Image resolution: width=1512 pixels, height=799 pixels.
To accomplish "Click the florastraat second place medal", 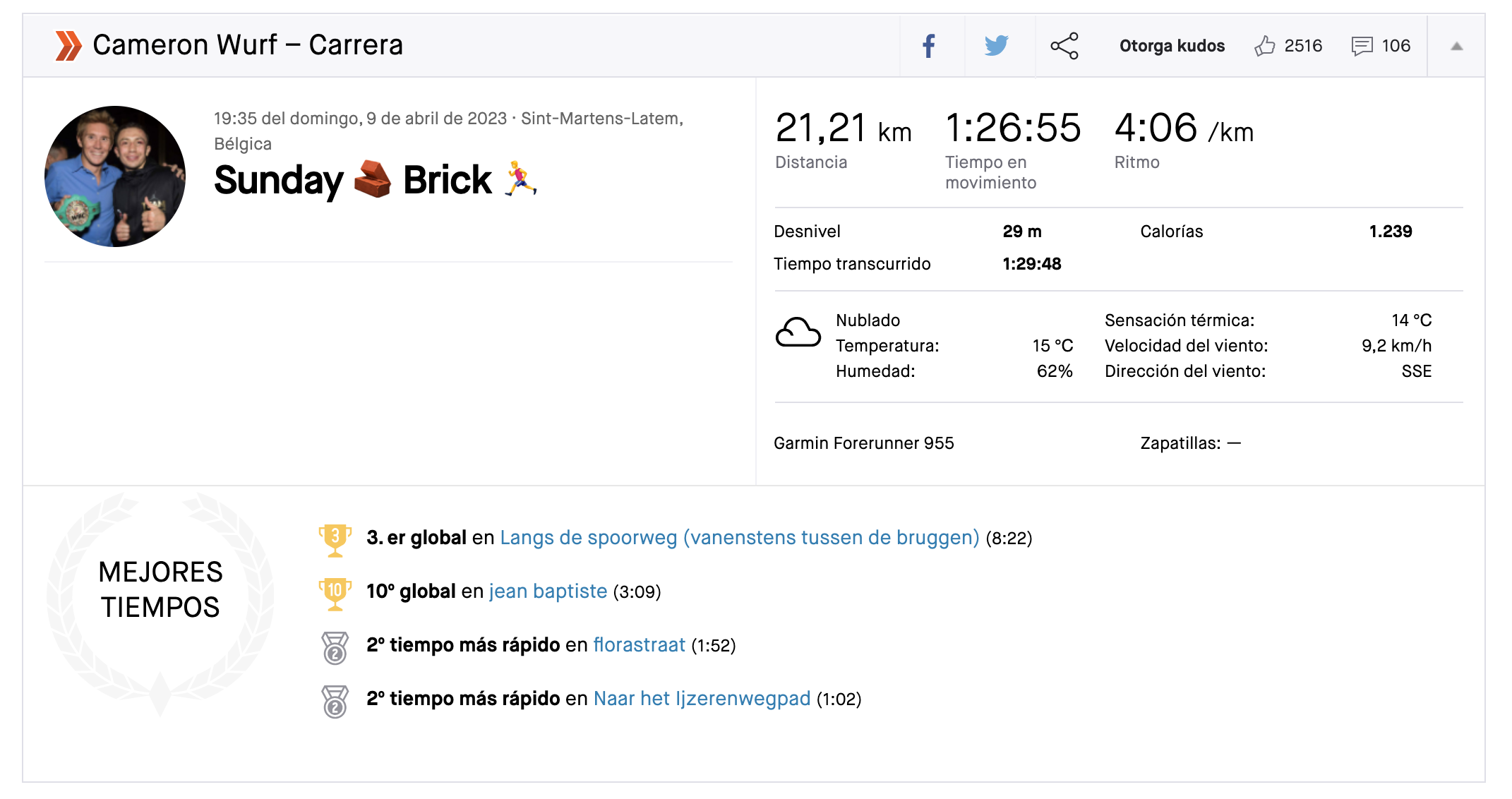I will click(x=335, y=647).
